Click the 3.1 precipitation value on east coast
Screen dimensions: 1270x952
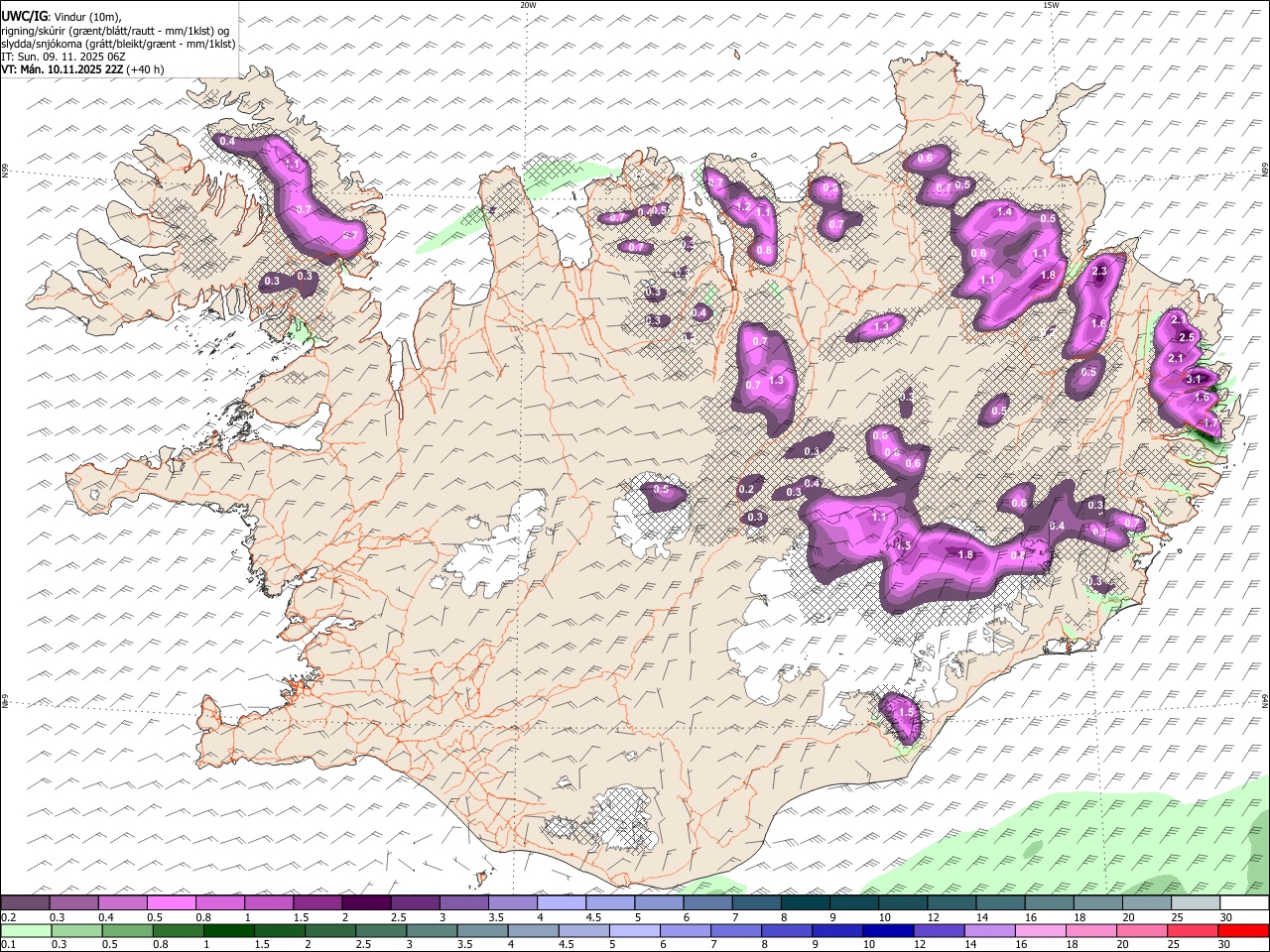(x=1195, y=379)
